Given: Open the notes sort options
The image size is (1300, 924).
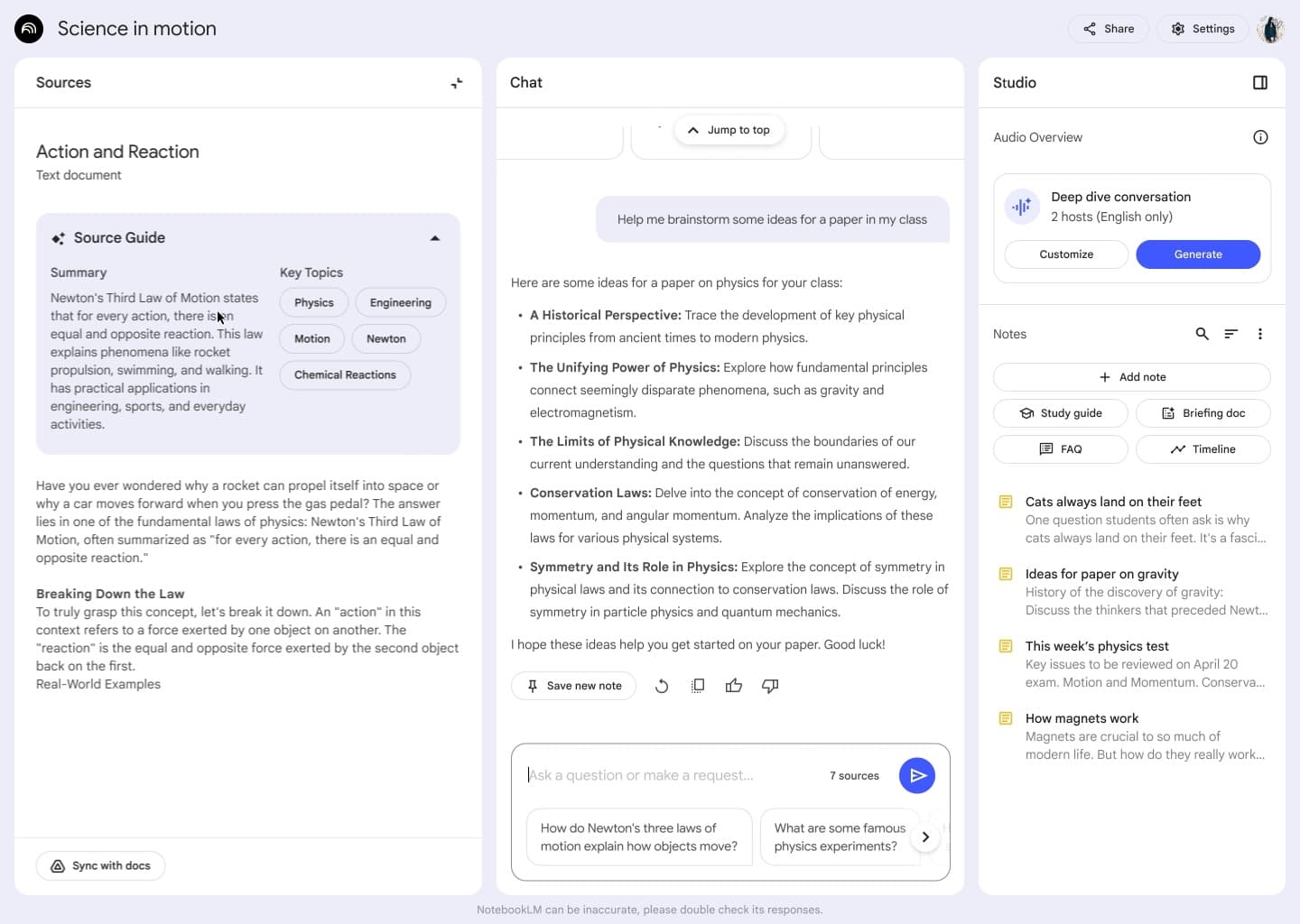Looking at the screenshot, I should tap(1230, 334).
